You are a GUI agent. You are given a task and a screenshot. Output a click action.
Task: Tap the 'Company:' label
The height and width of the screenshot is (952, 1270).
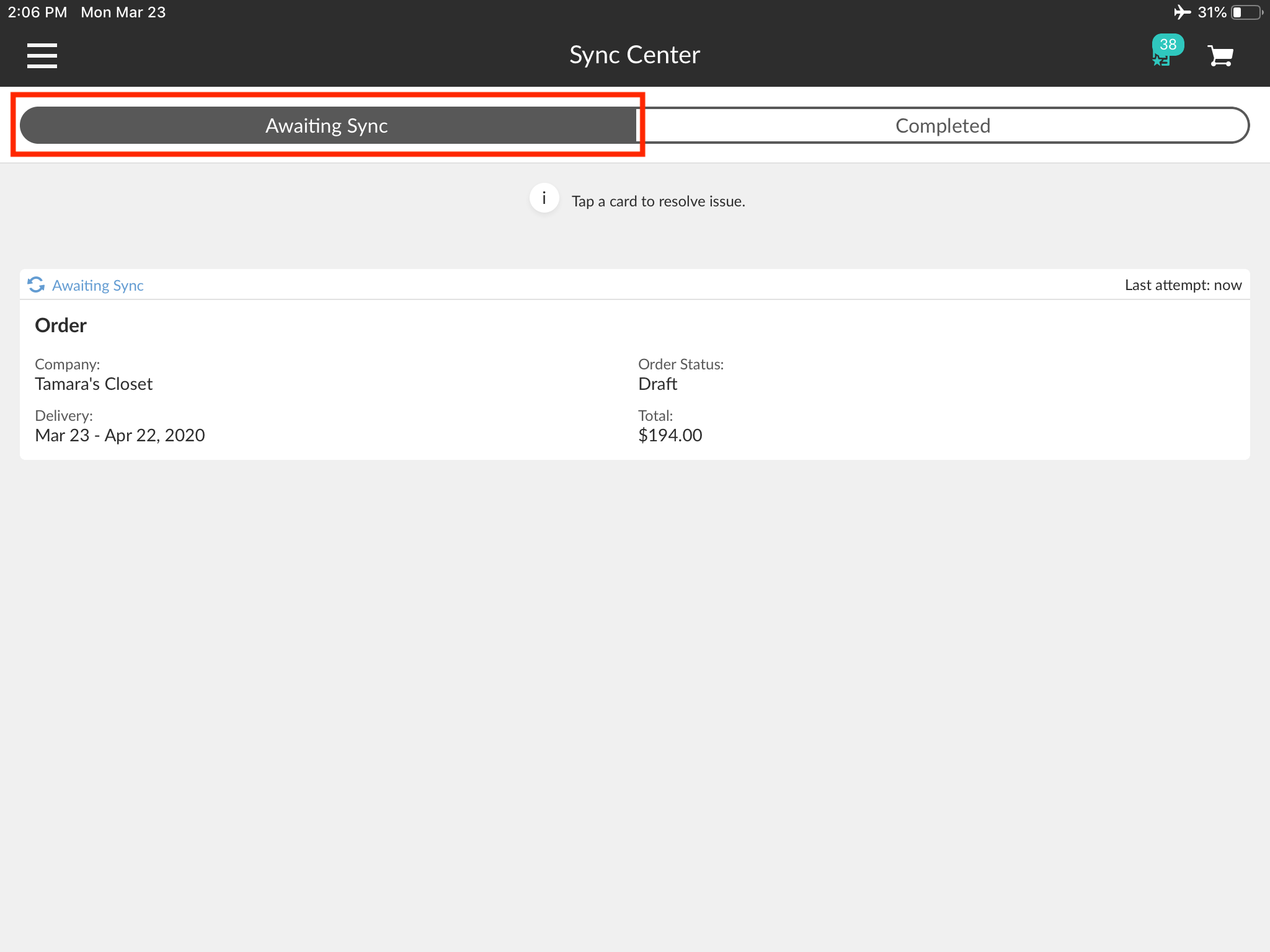click(x=68, y=364)
